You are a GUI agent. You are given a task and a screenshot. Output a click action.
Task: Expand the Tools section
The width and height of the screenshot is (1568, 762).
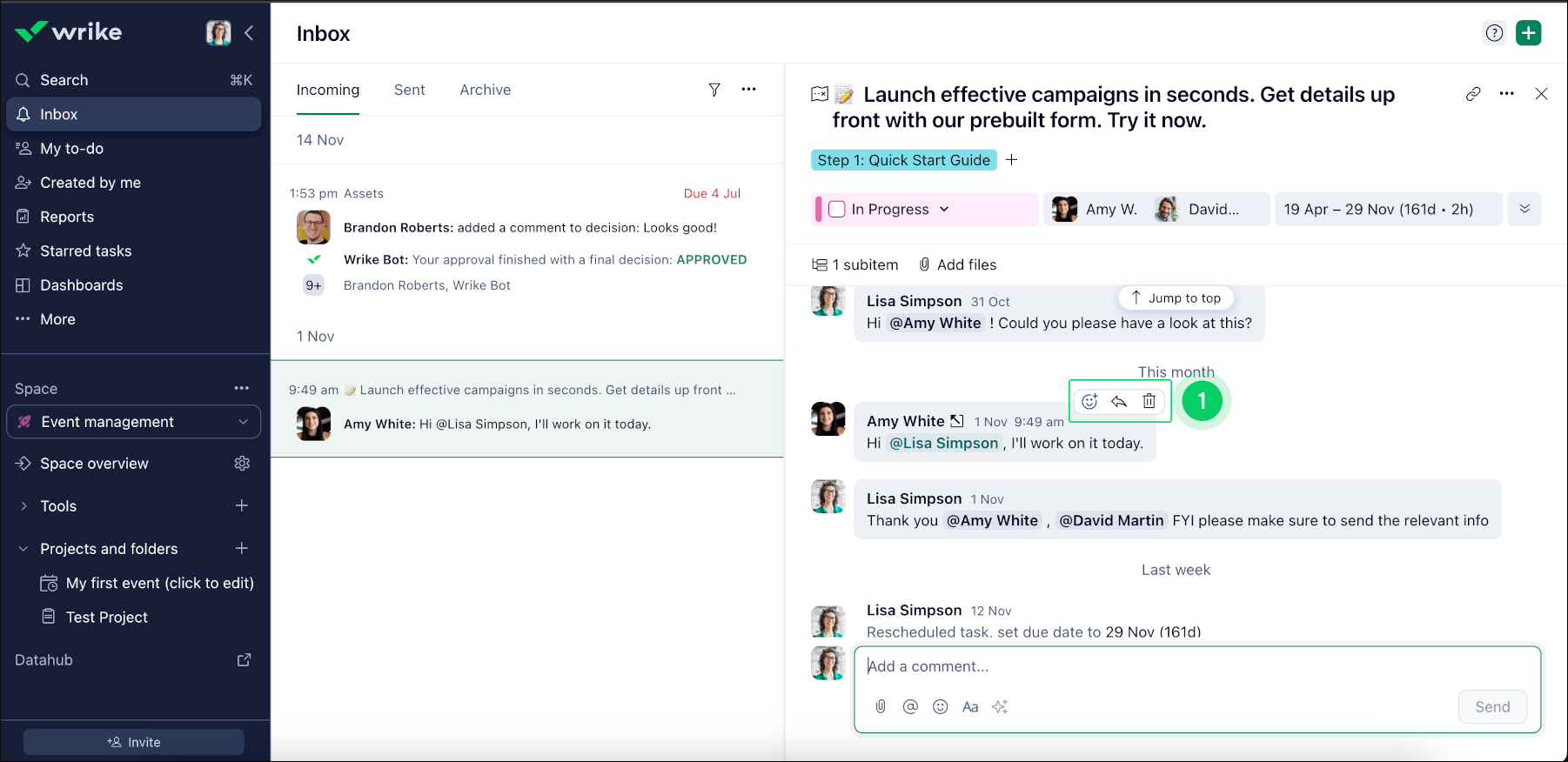(23, 506)
